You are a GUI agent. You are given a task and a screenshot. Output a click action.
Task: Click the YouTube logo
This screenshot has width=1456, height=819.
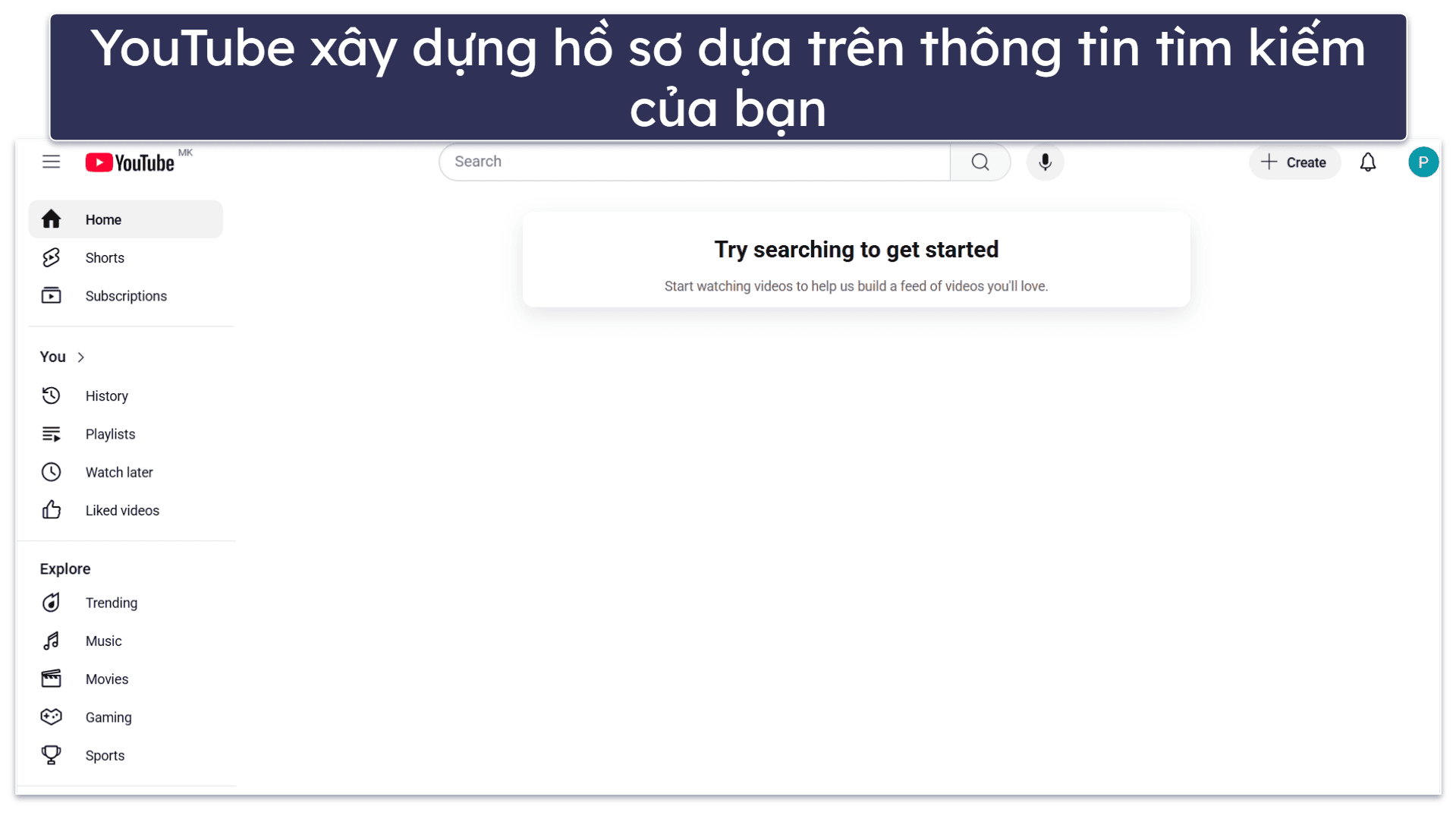[130, 162]
